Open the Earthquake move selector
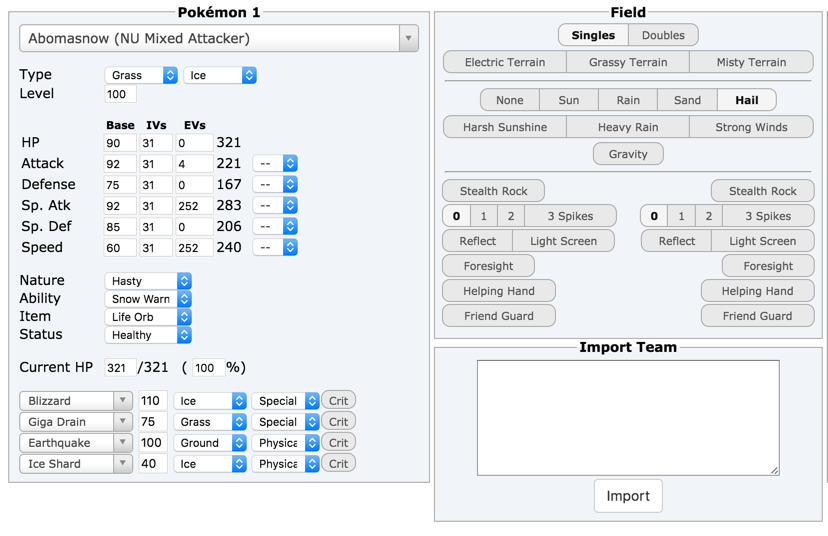828x536 pixels. point(76,443)
